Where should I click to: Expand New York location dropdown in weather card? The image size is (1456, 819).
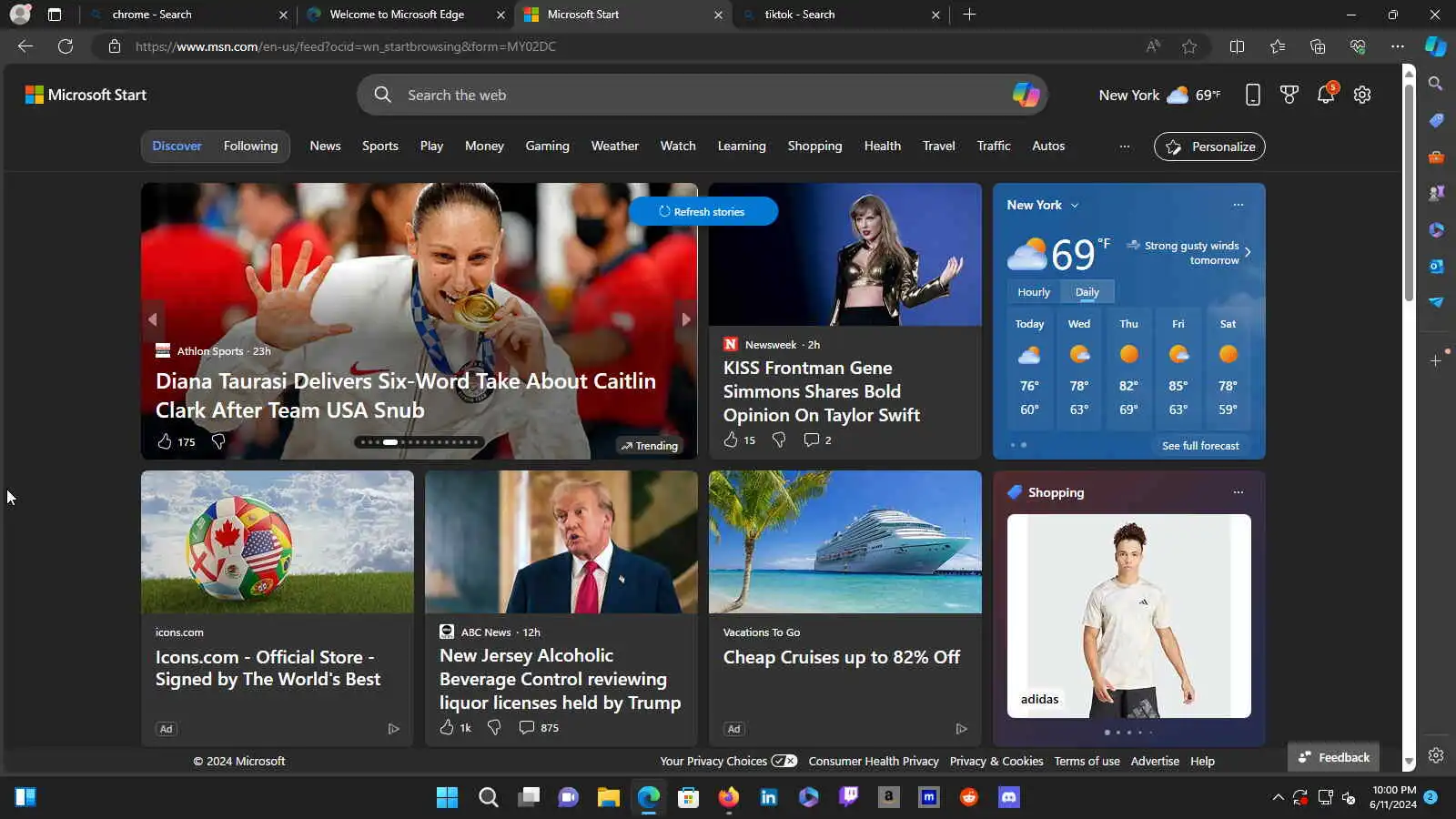[x=1075, y=206]
